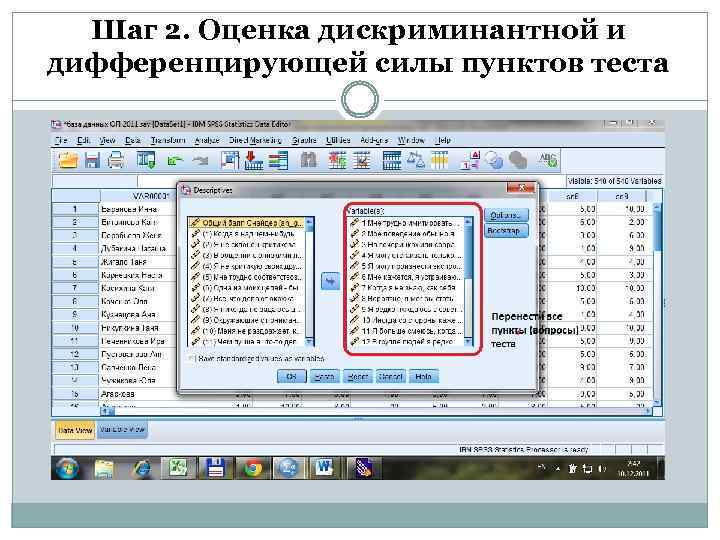Click the Print toolbar icon
The width and height of the screenshot is (720, 540).
pos(116,161)
